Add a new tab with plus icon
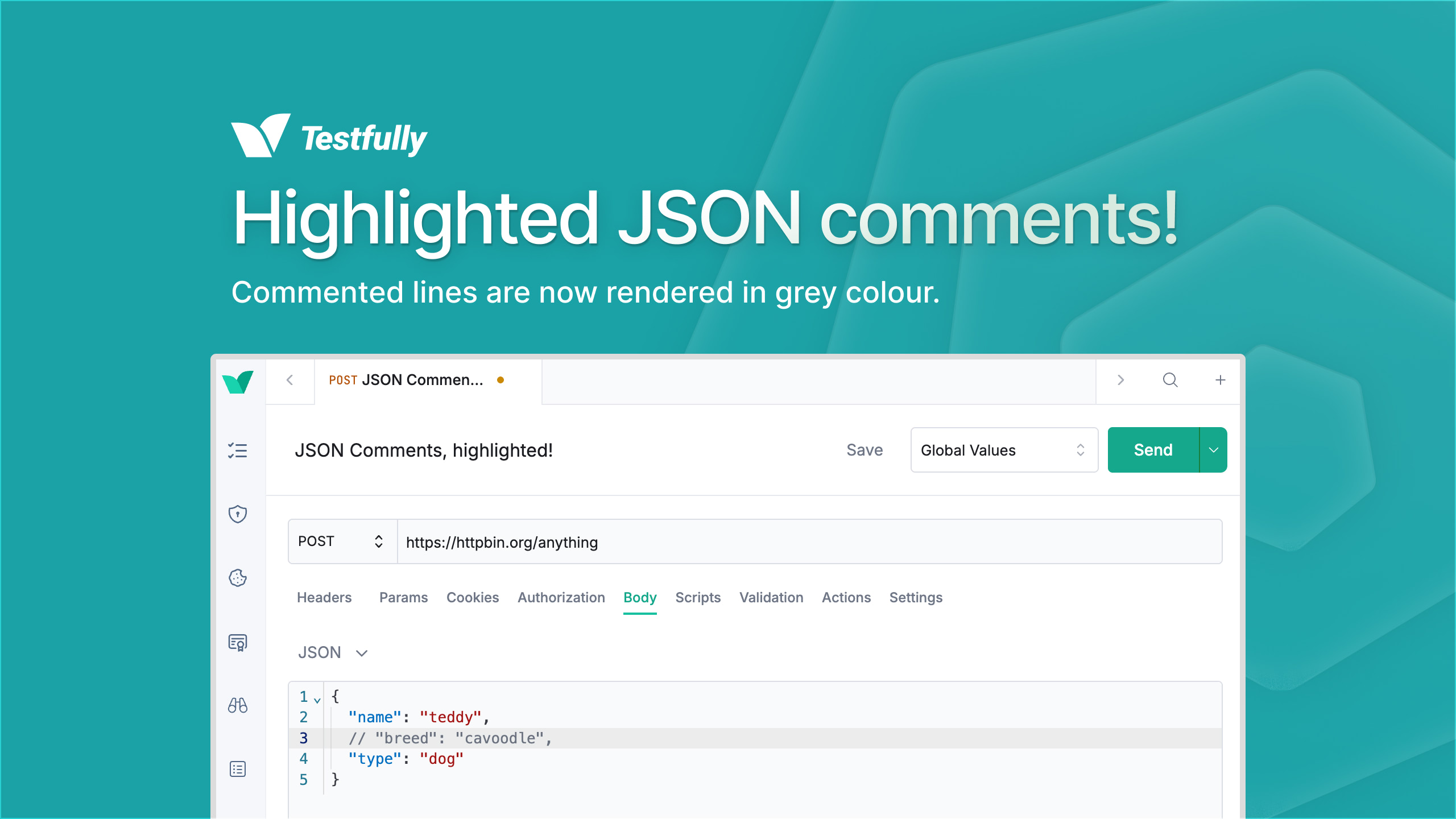Screen dimensions: 1456x819 coord(1221,380)
